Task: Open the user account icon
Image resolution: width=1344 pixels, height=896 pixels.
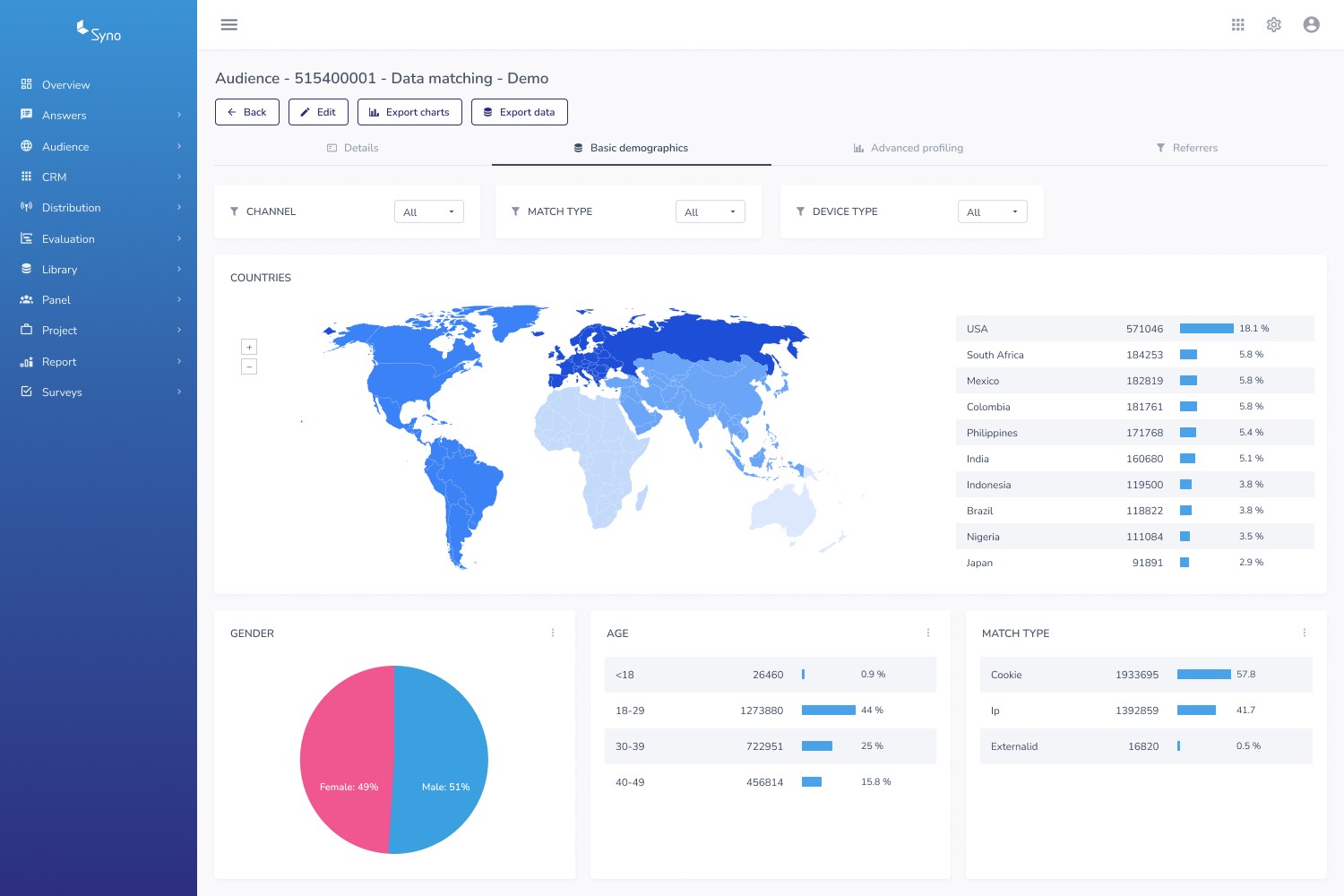Action: pyautogui.click(x=1312, y=25)
